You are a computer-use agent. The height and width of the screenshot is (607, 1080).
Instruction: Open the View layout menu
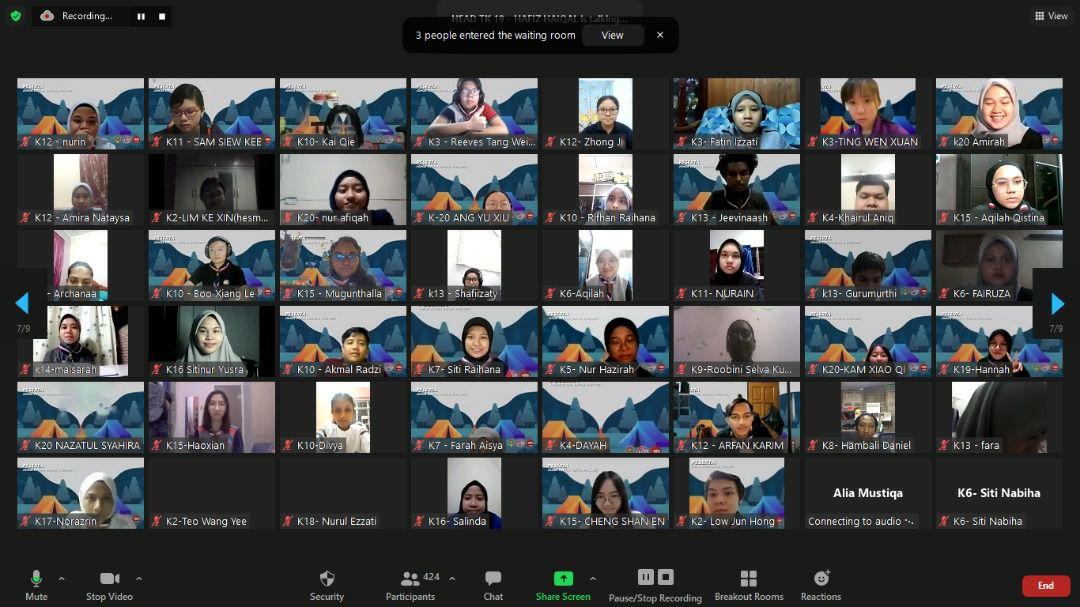point(1051,16)
